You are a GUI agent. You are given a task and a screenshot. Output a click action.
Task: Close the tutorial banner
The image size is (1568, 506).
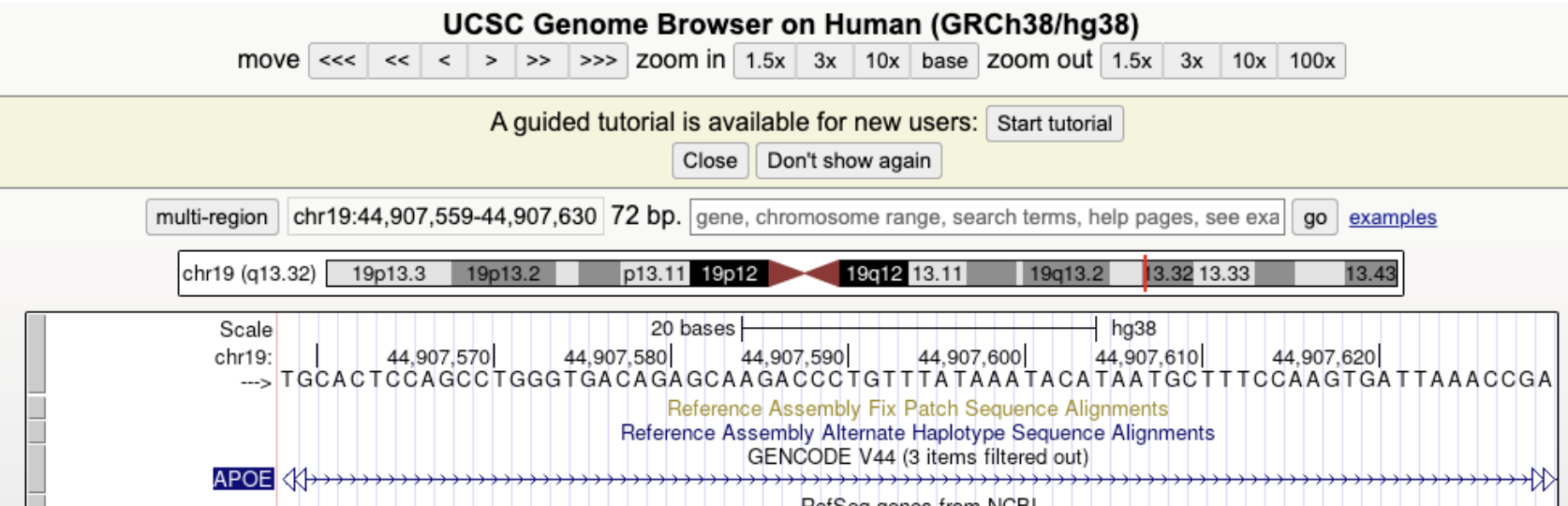coord(710,160)
